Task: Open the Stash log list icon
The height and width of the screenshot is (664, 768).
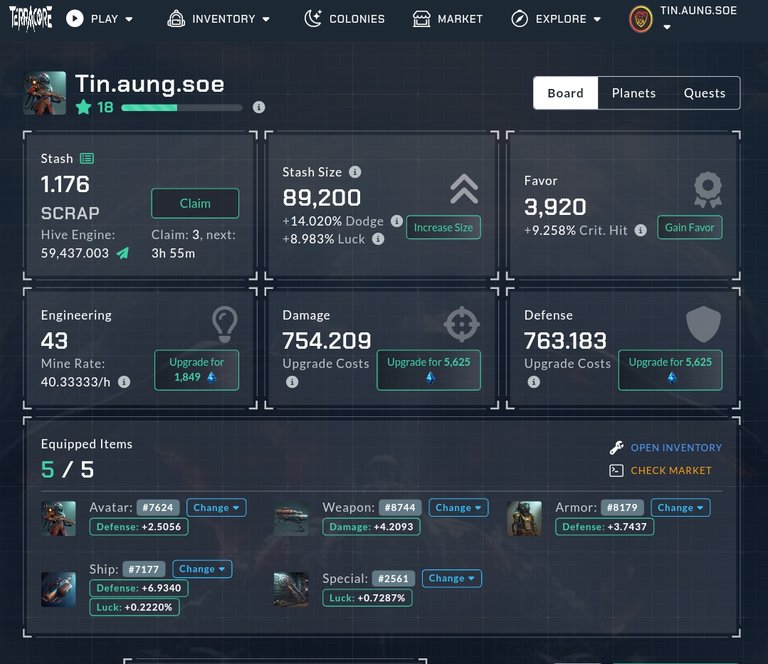Action: coord(87,158)
